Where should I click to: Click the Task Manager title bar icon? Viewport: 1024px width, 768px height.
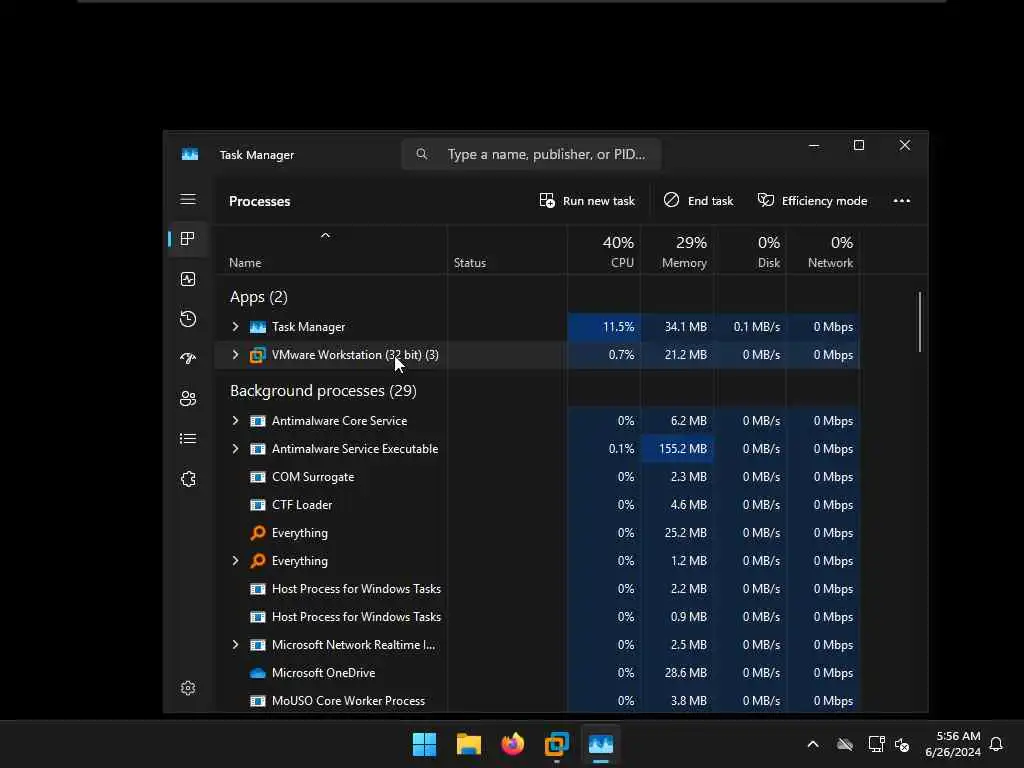[190, 155]
